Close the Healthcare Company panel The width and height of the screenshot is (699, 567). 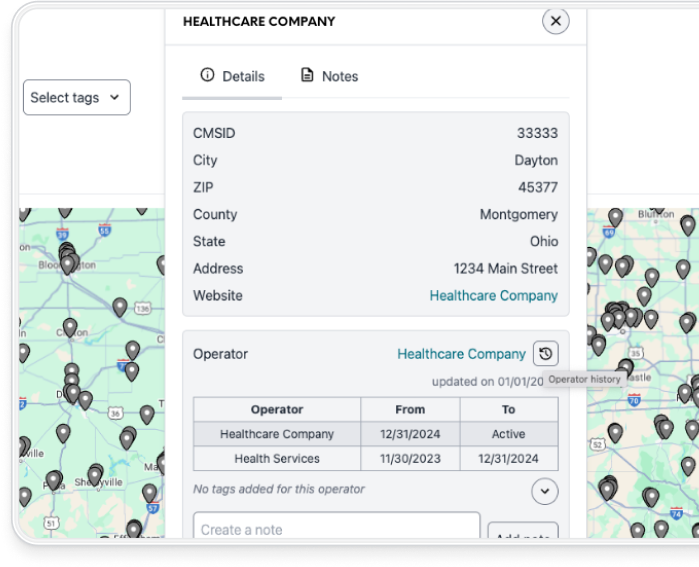556,21
